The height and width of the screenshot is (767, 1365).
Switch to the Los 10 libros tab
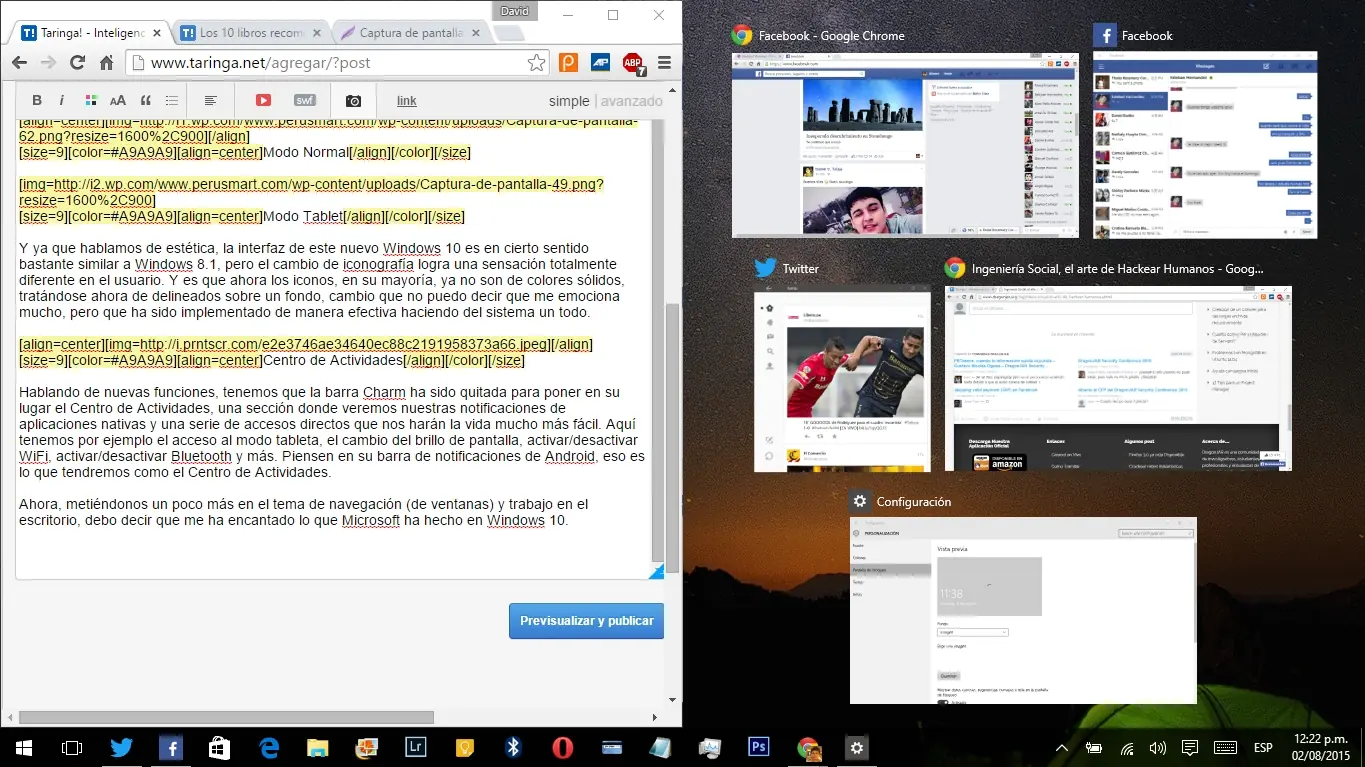(250, 33)
